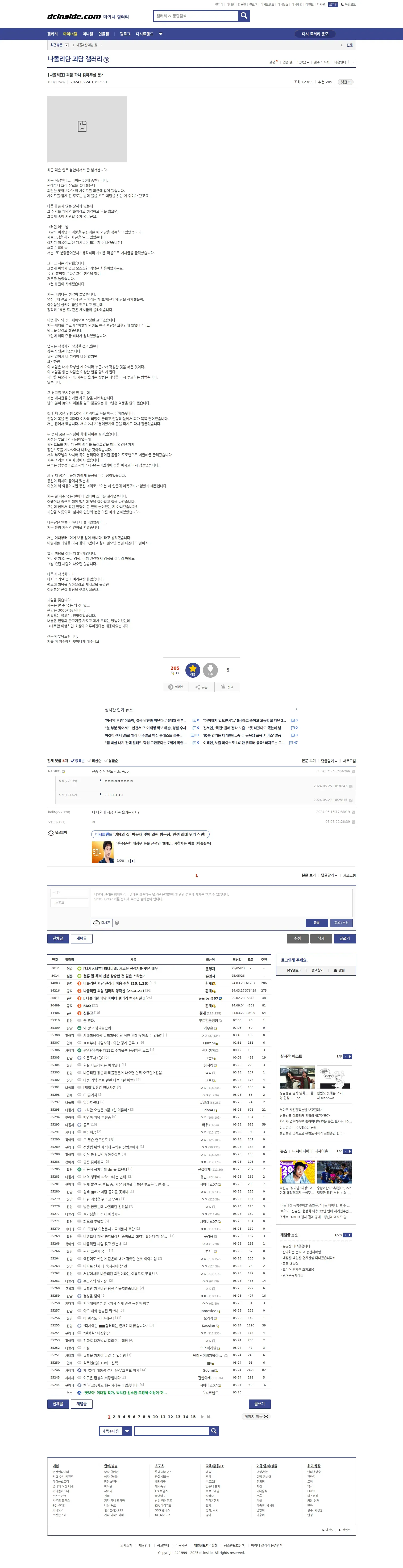Switch to 전체글 tab above post list
403x1568 pixels.
coord(58,939)
